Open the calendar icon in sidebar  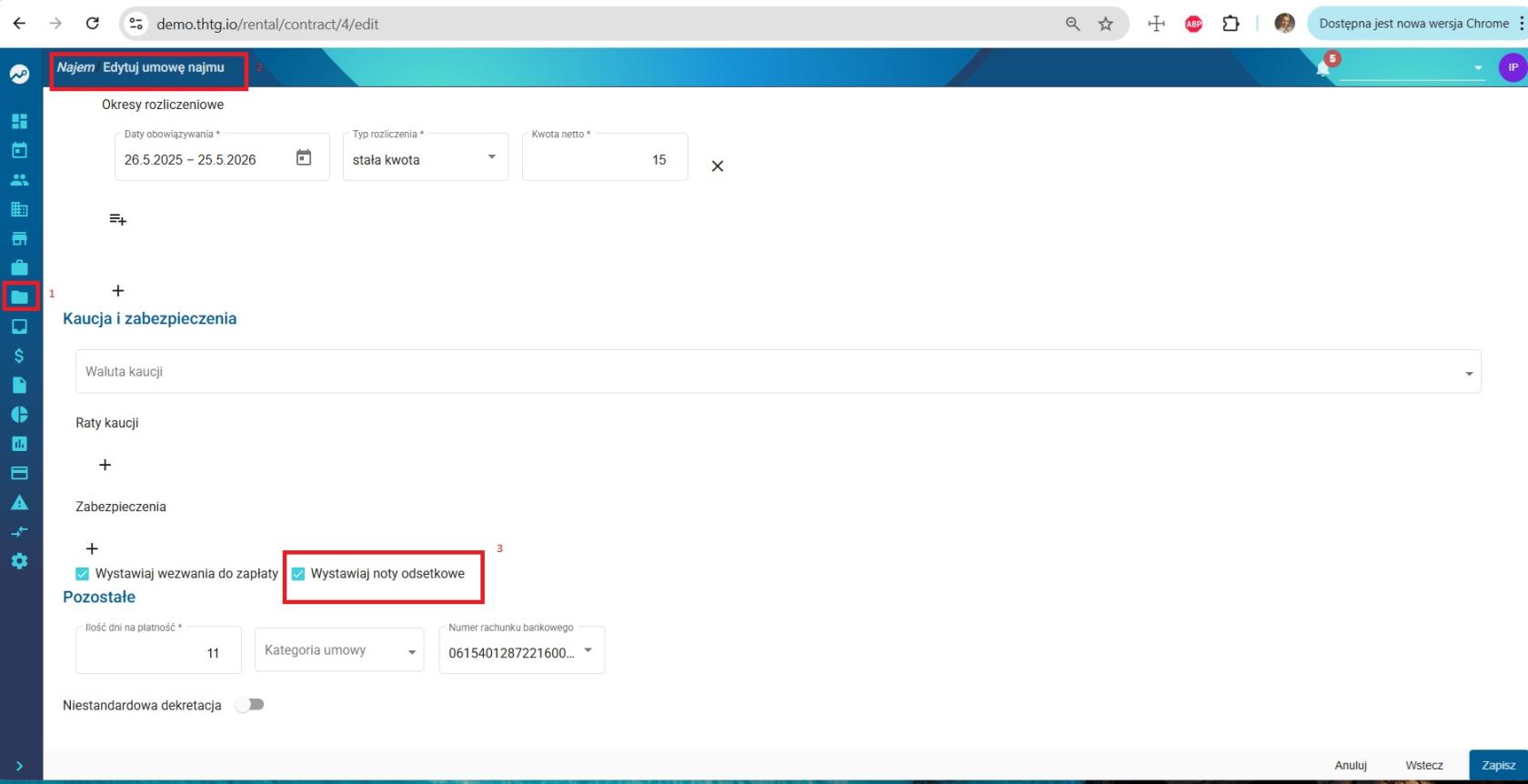click(19, 150)
